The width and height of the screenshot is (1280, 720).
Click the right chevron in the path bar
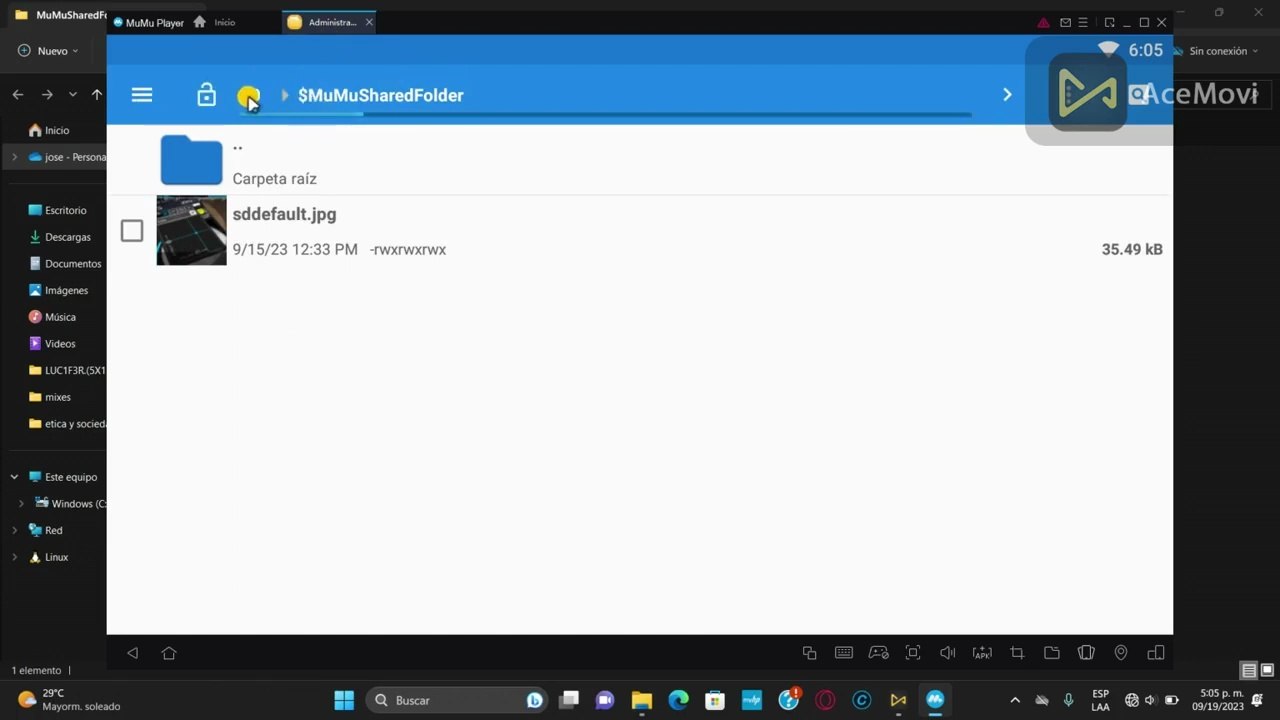click(1007, 94)
